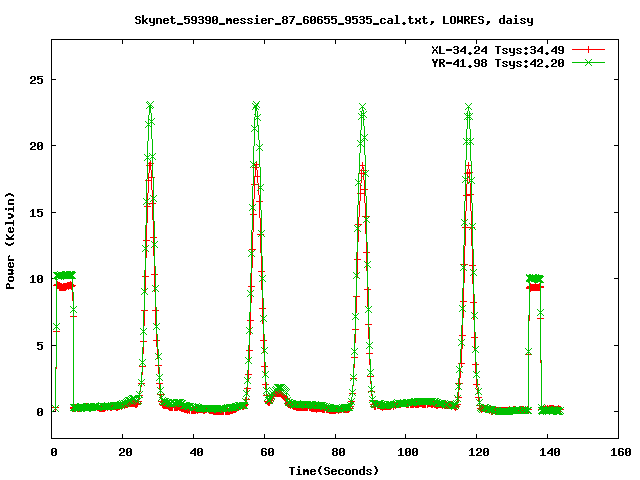Image resolution: width=640 pixels, height=480 pixels.
Task: Click the y-axis tick label 5
Action: [40, 346]
